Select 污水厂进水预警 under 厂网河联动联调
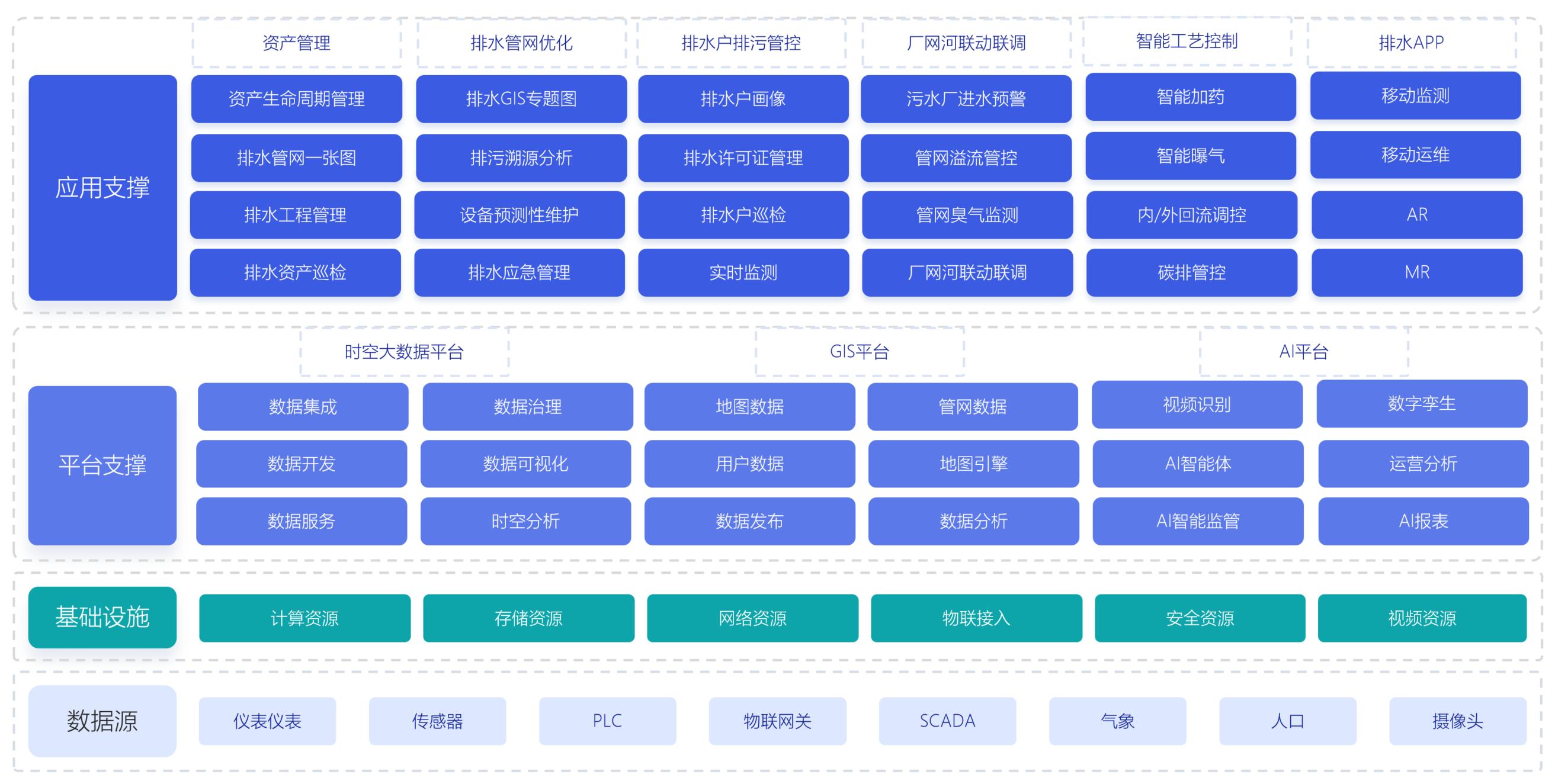This screenshot has height=784, width=1555. pos(967,99)
